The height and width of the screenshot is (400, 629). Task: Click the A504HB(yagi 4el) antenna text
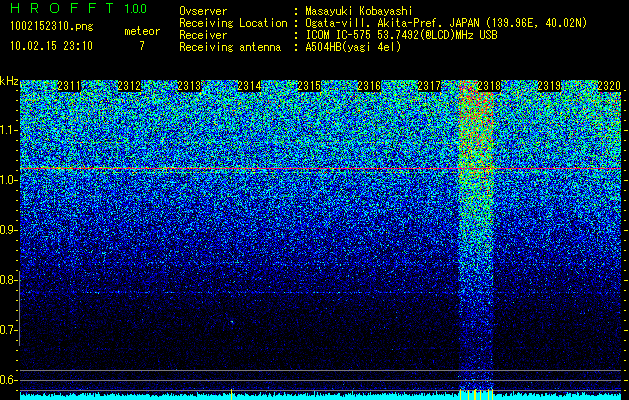point(353,47)
